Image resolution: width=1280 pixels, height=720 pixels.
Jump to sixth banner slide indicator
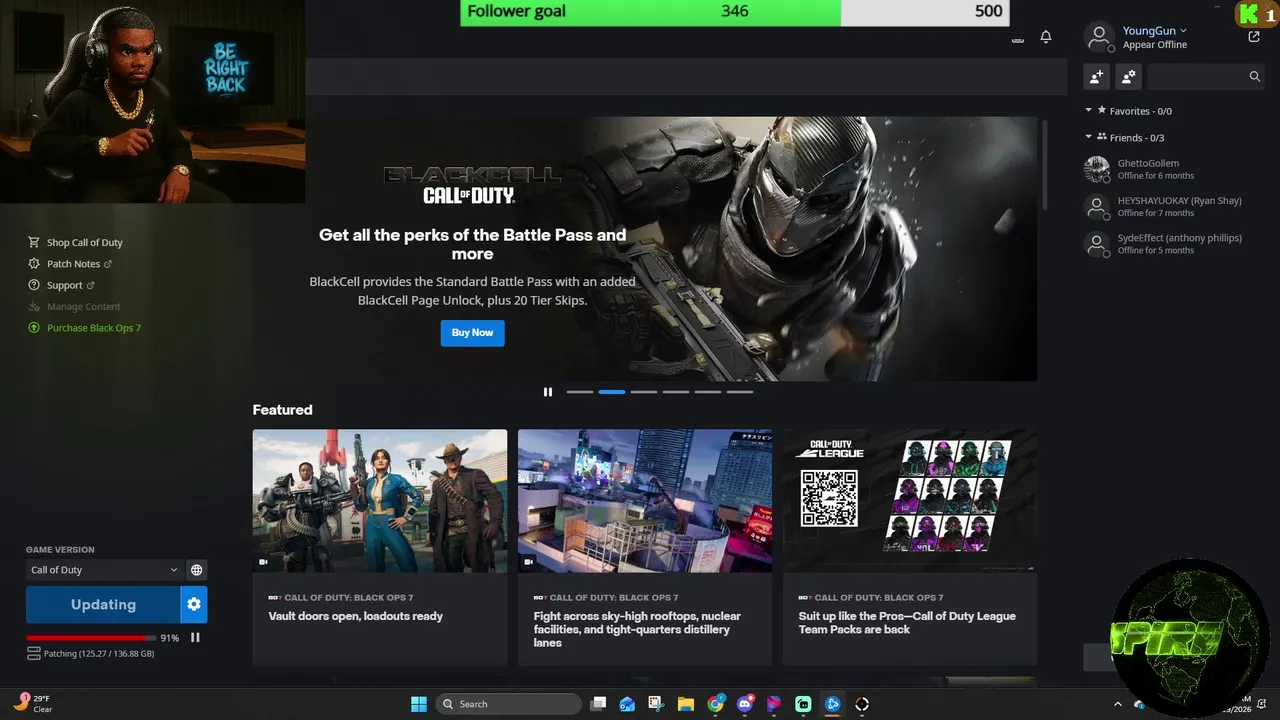[740, 392]
